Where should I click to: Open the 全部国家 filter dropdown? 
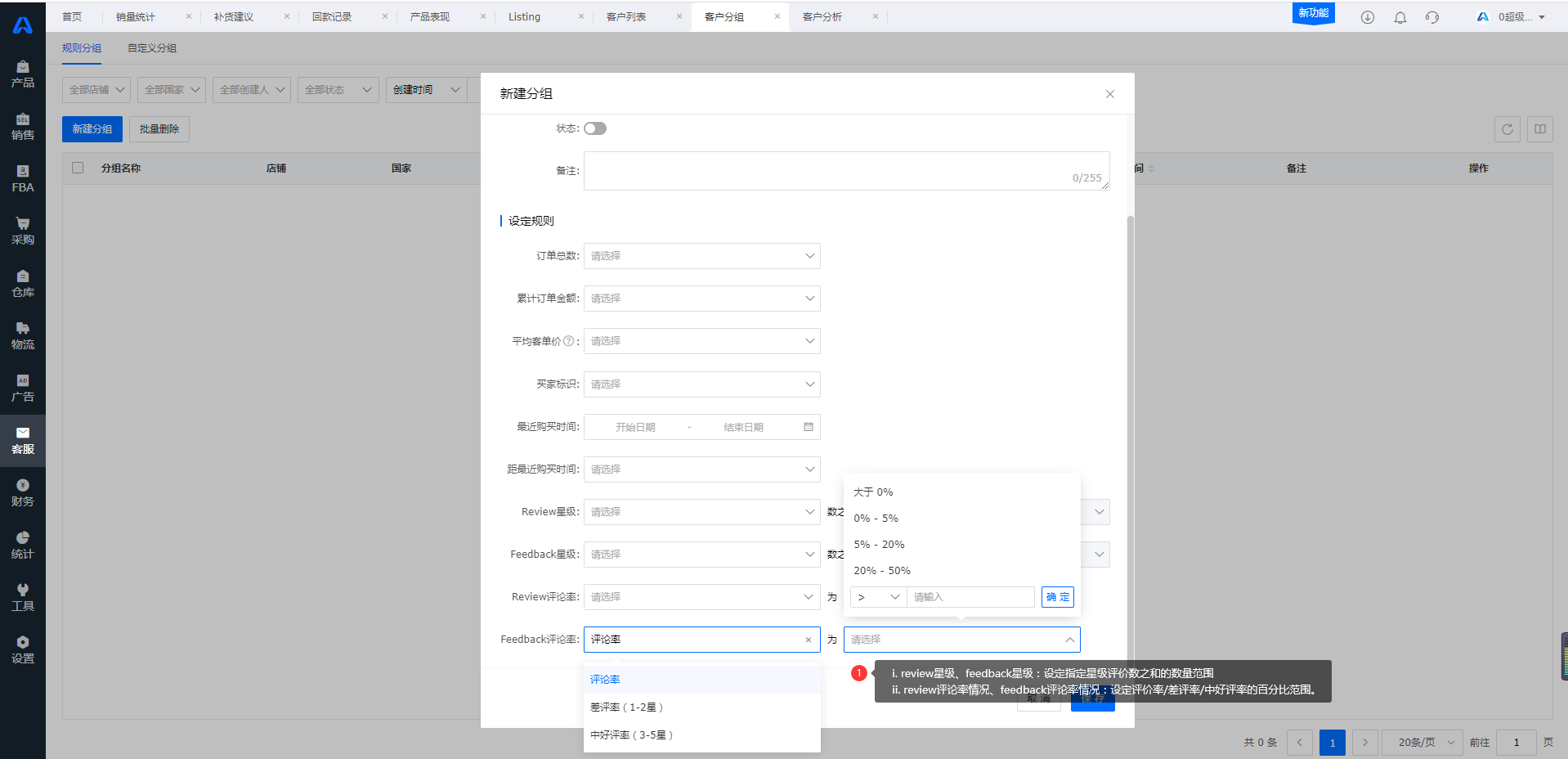click(x=172, y=90)
